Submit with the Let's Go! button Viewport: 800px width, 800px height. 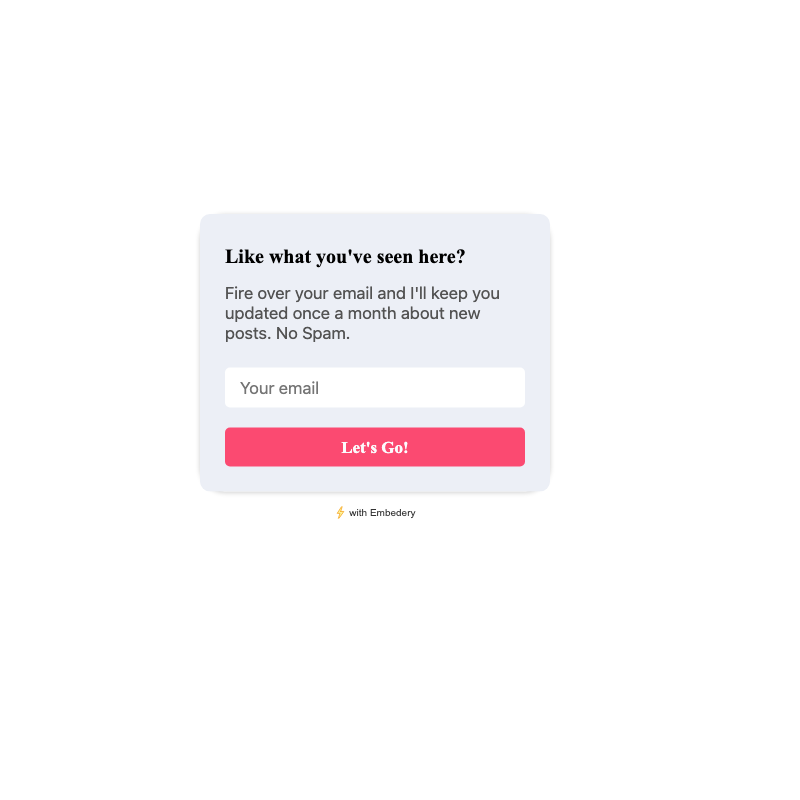(374, 447)
